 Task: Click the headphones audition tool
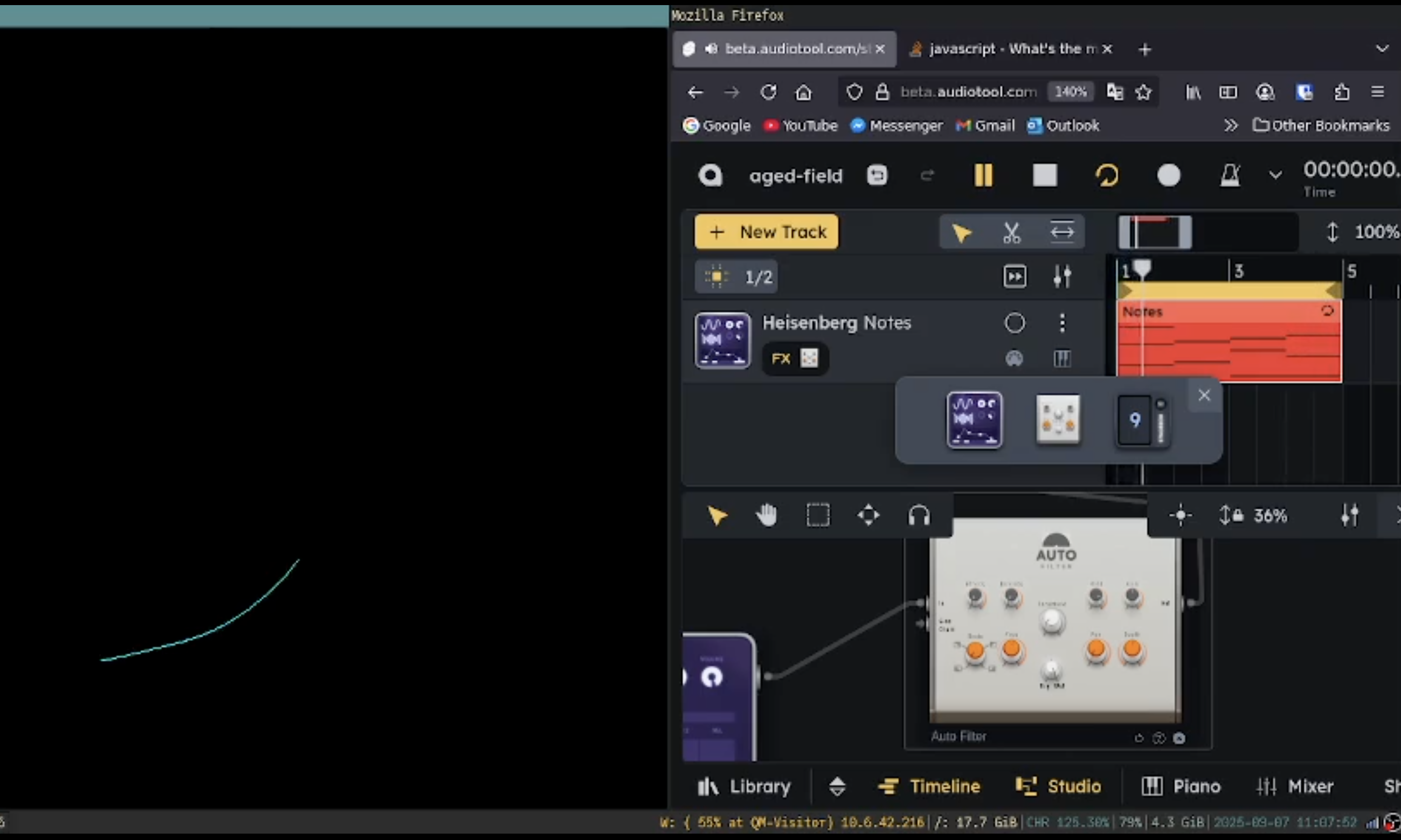[918, 516]
